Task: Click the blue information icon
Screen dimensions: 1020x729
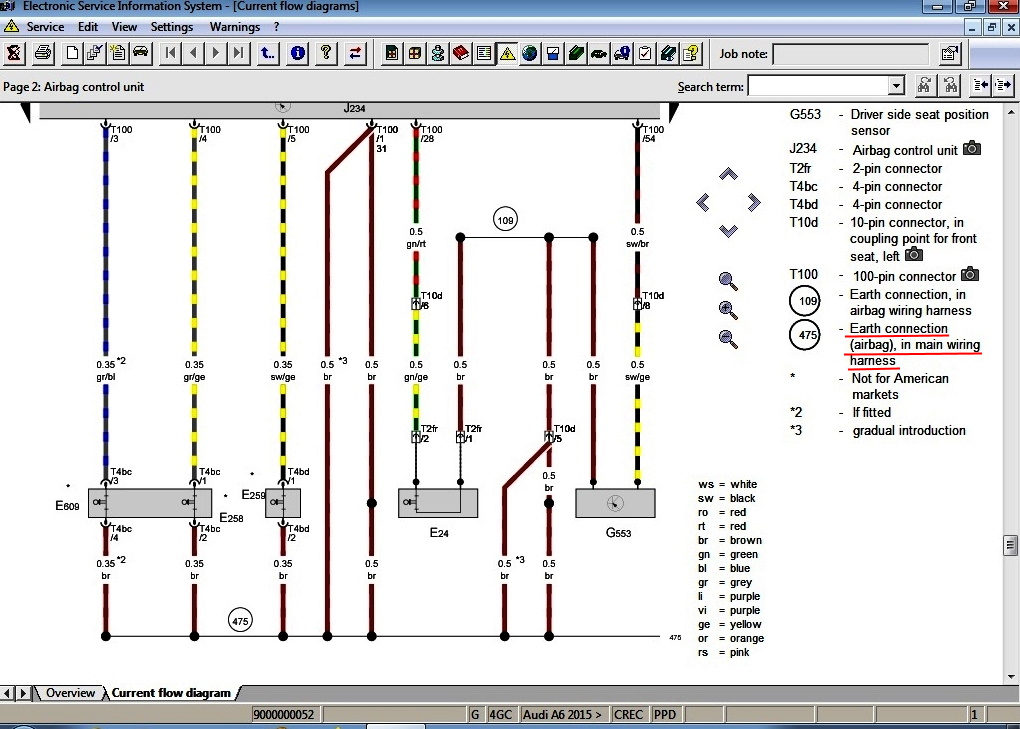Action: tap(297, 53)
